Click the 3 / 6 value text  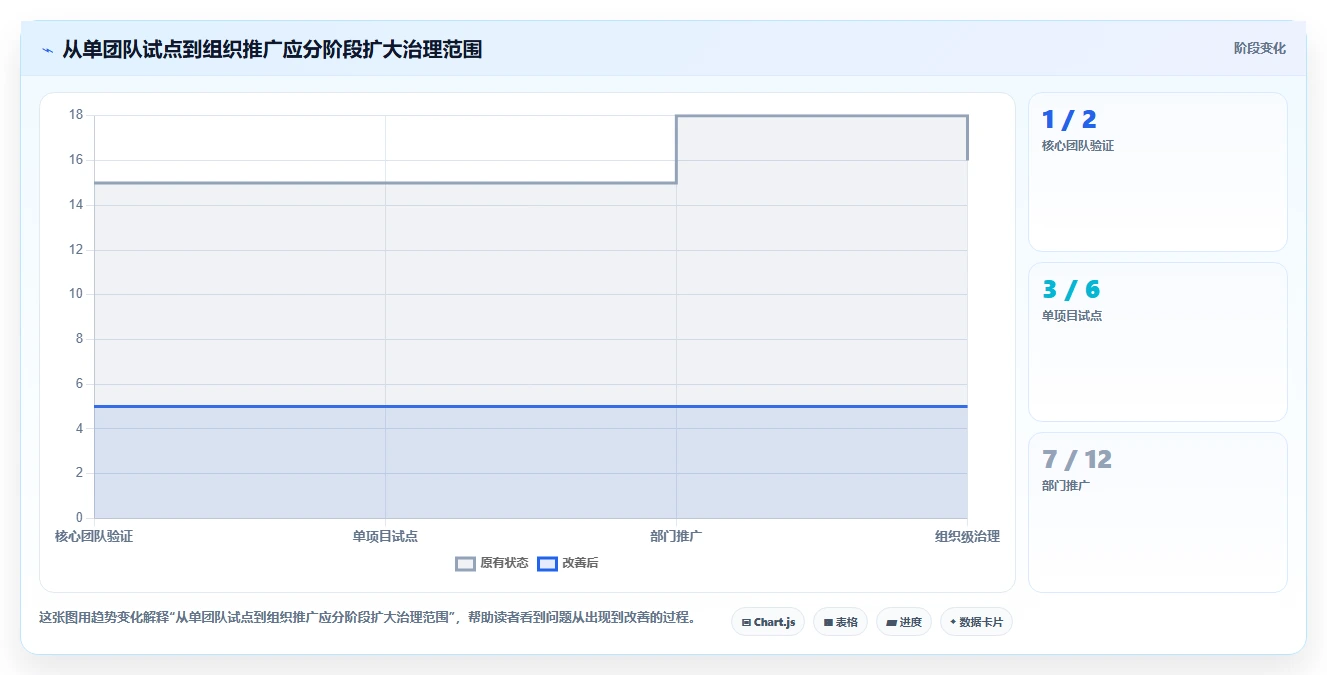pyautogui.click(x=1071, y=290)
